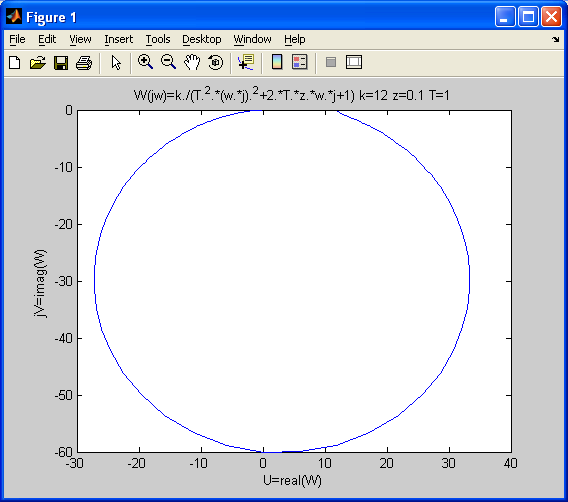Toggle the Insert Legend button
Image resolution: width=568 pixels, height=502 pixels.
point(300,62)
